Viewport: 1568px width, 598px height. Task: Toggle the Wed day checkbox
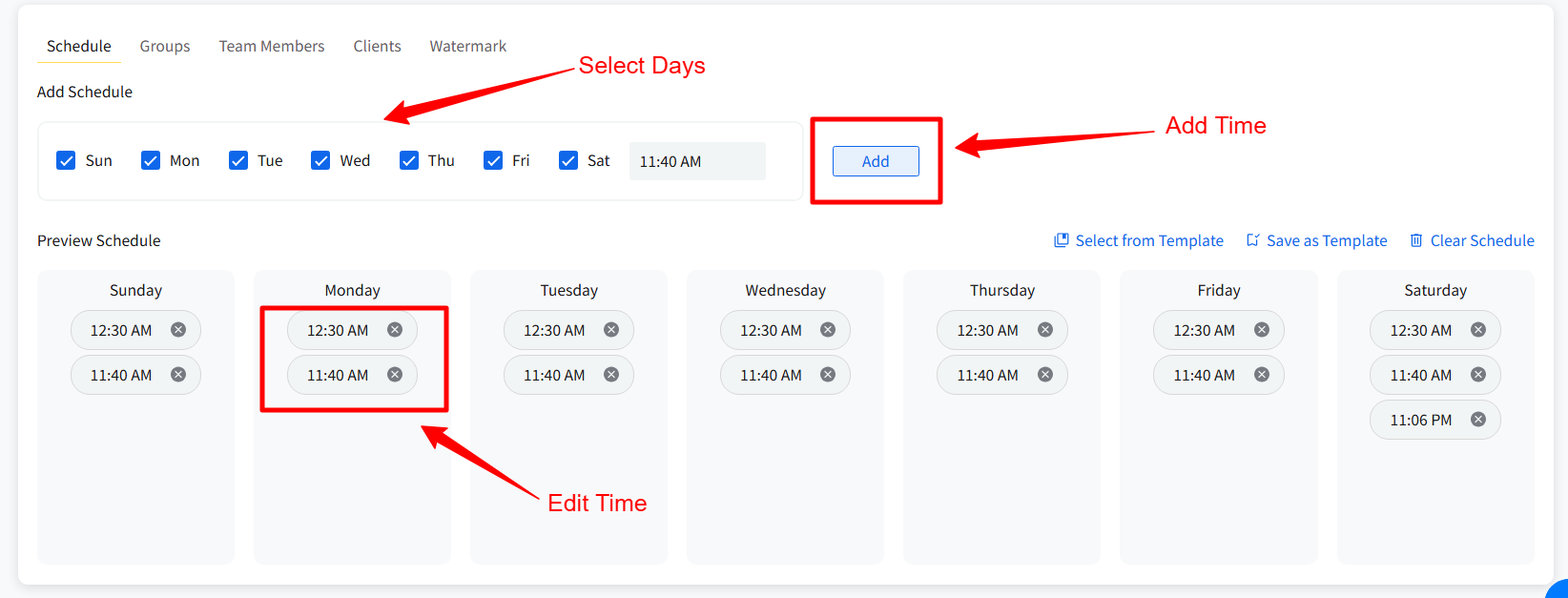pos(320,160)
